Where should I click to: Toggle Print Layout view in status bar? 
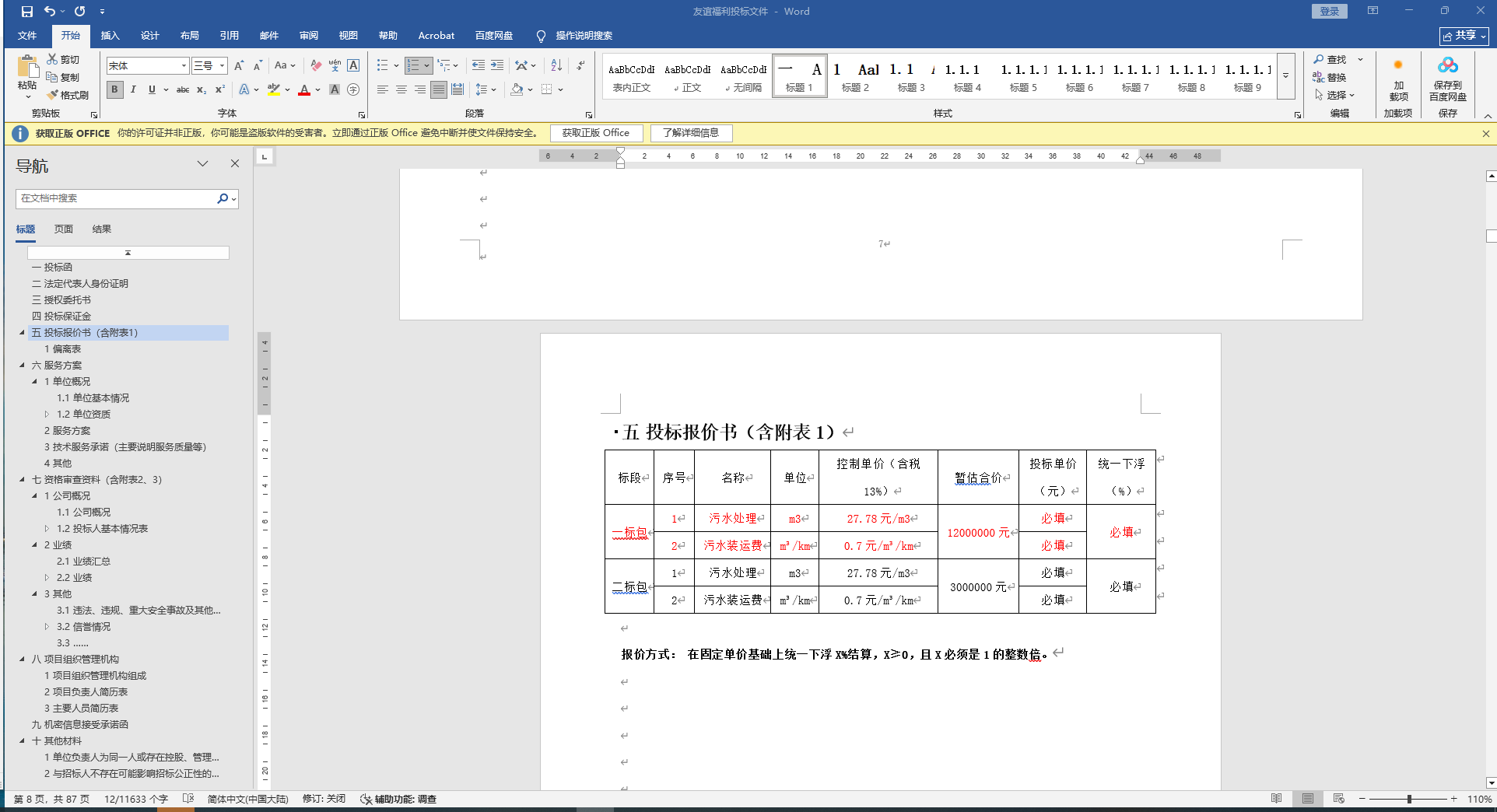click(1307, 799)
